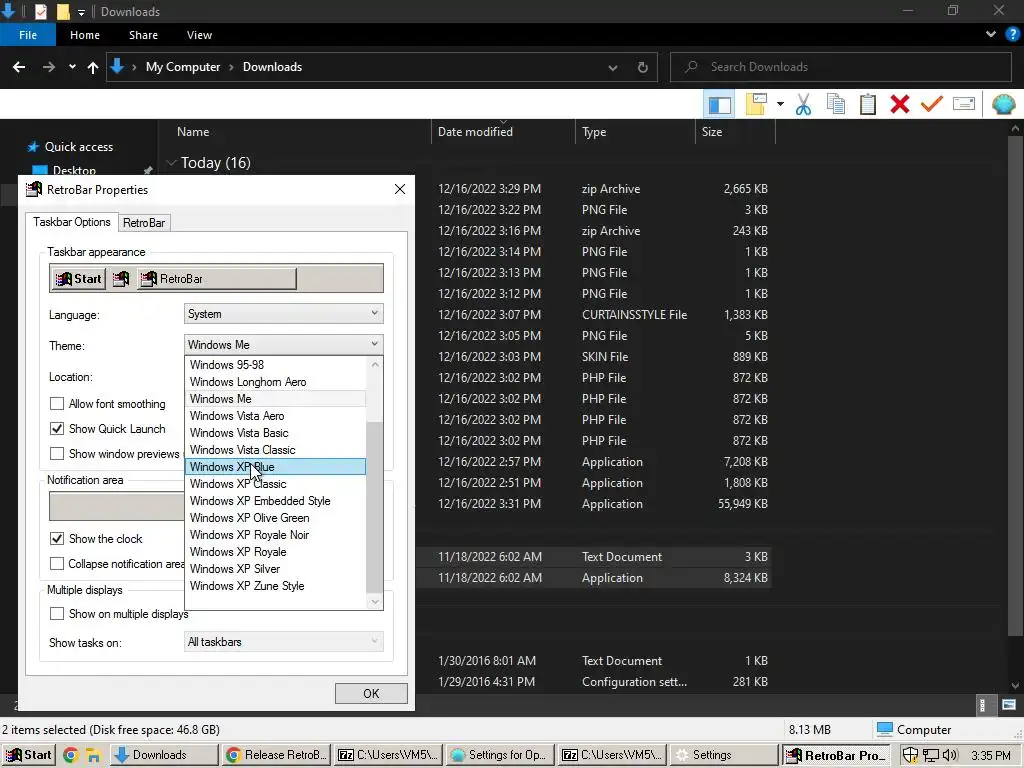The image size is (1024, 768).
Task: Toggle the navigation pane layout icon
Action: tap(720, 104)
